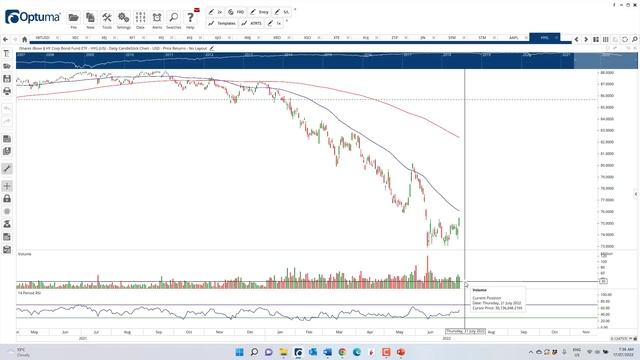Open the Tools hammer and wrench icon

coord(107,18)
